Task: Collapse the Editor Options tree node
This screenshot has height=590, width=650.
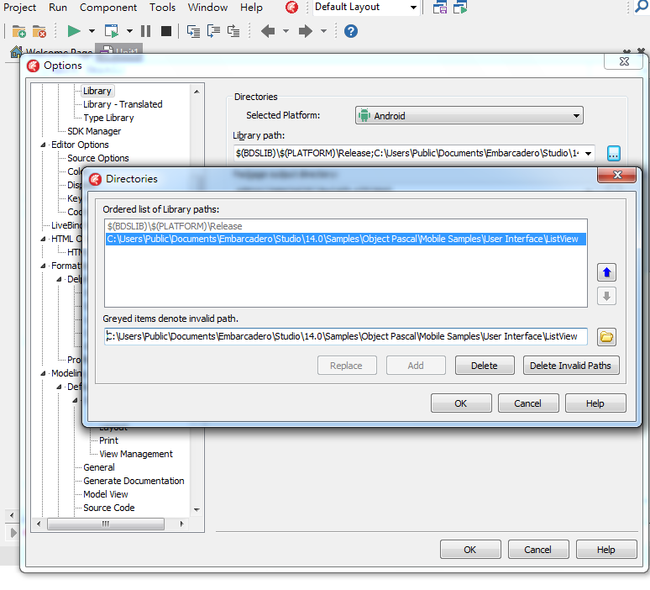Action: pos(43,145)
